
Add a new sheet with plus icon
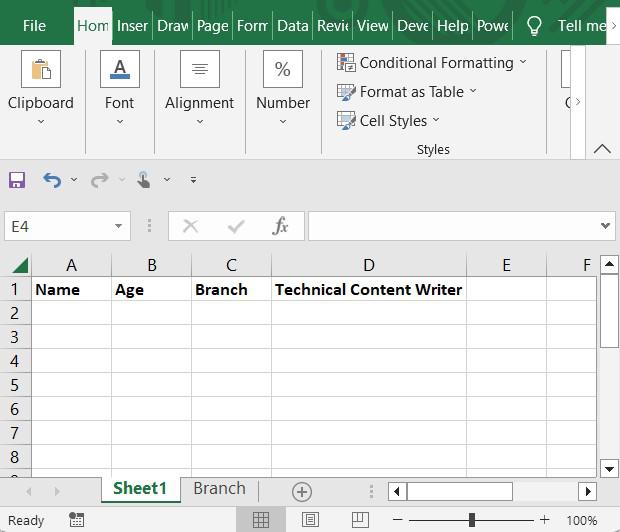click(301, 491)
